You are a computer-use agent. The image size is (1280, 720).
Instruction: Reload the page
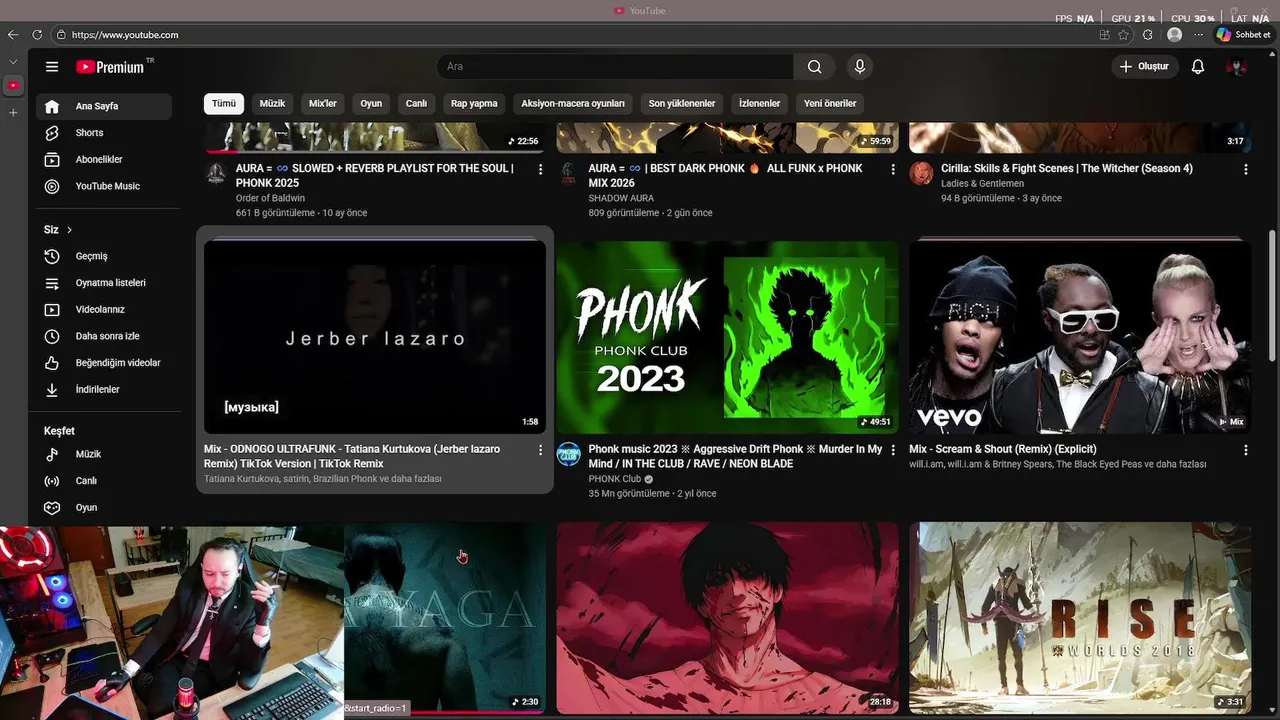point(37,35)
